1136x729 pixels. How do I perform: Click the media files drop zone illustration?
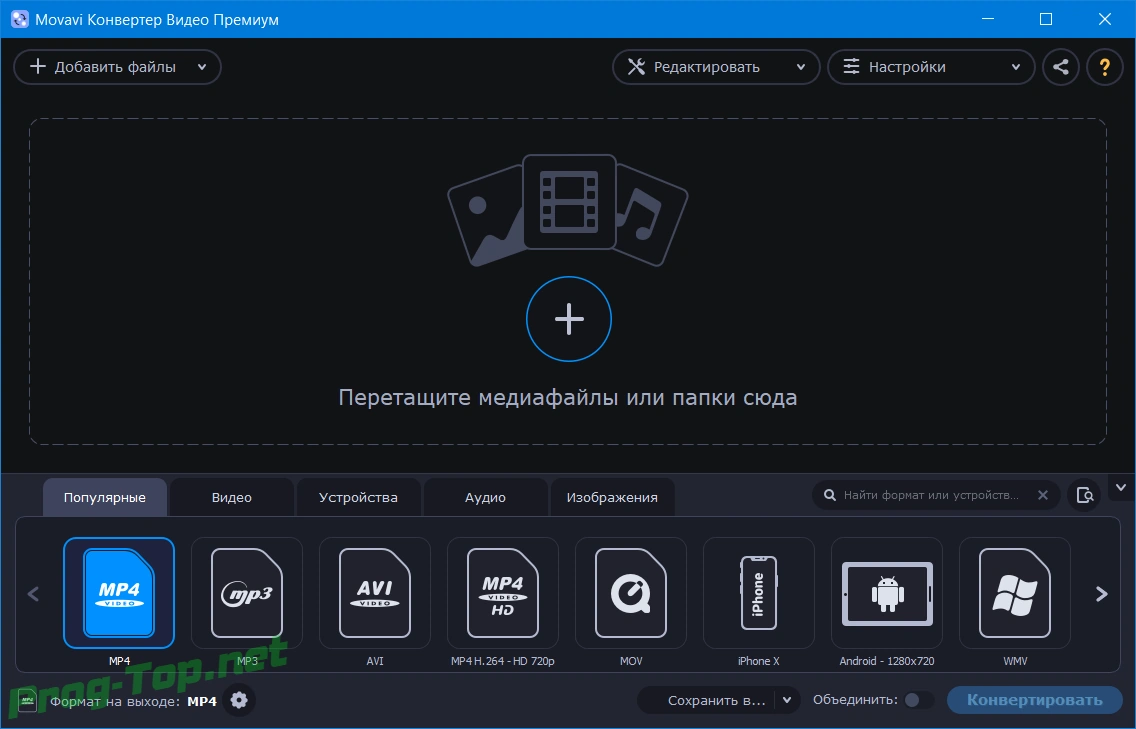(568, 210)
